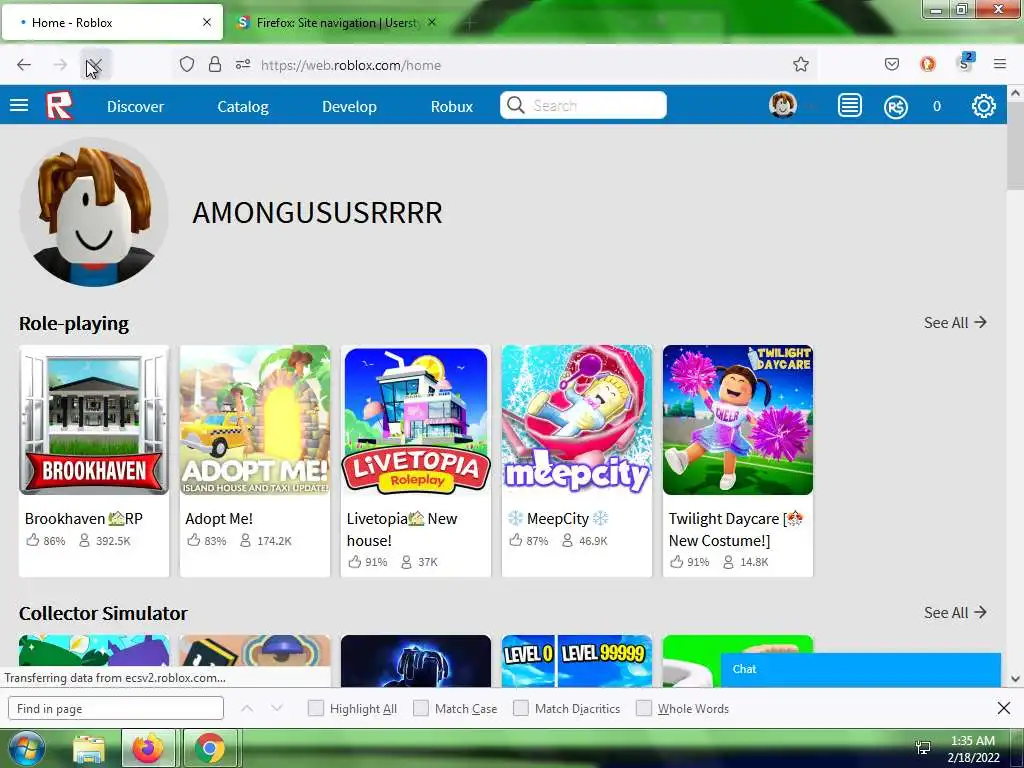Switch to the Firefox Site navigation tab
This screenshot has width=1024, height=768.
[x=336, y=22]
